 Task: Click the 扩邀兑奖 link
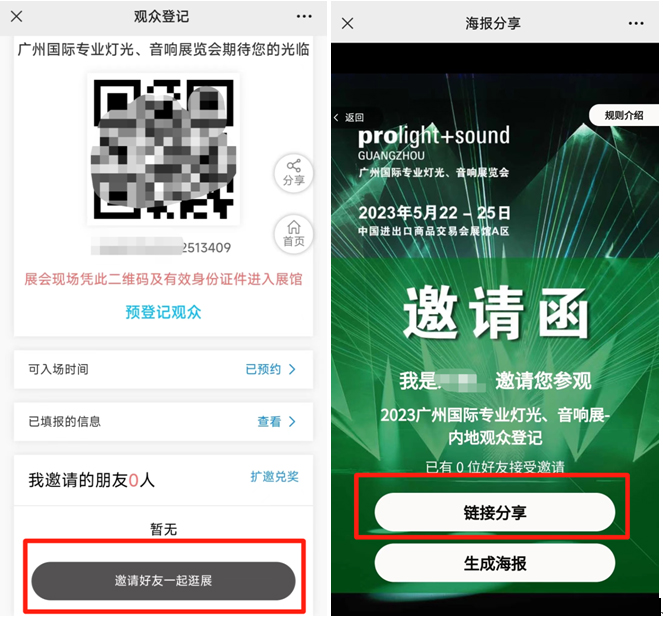274,477
